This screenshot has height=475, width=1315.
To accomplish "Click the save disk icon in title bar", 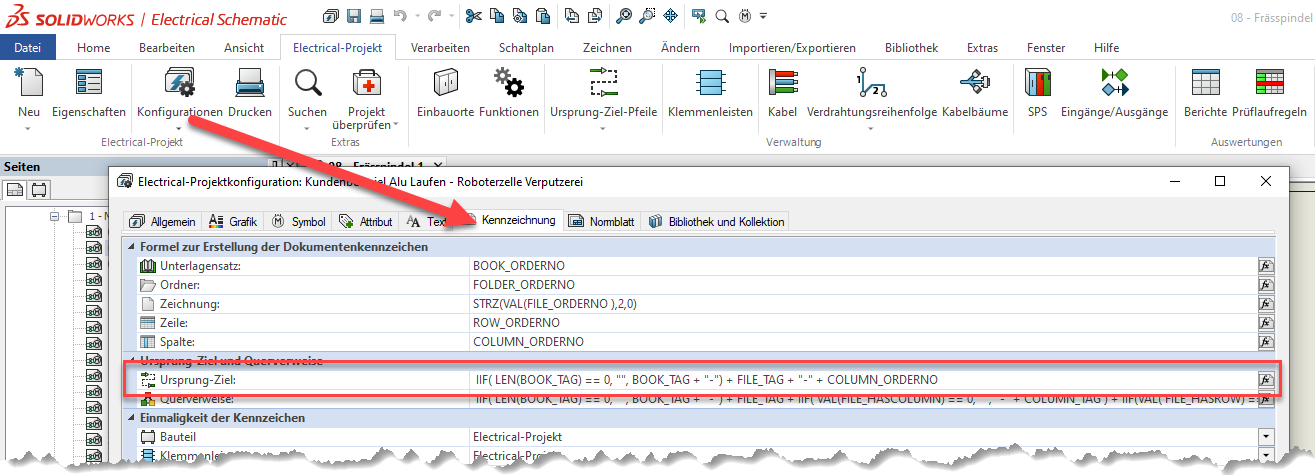I will point(353,16).
